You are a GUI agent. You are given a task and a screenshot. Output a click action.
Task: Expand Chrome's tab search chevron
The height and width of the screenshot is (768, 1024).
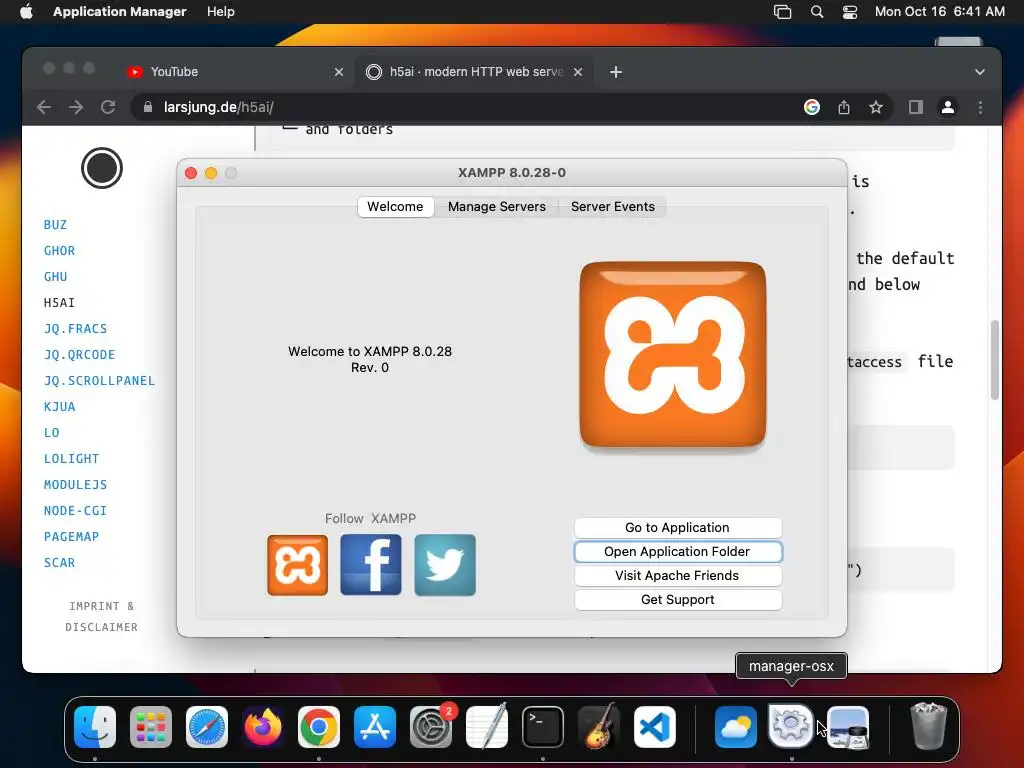point(980,72)
